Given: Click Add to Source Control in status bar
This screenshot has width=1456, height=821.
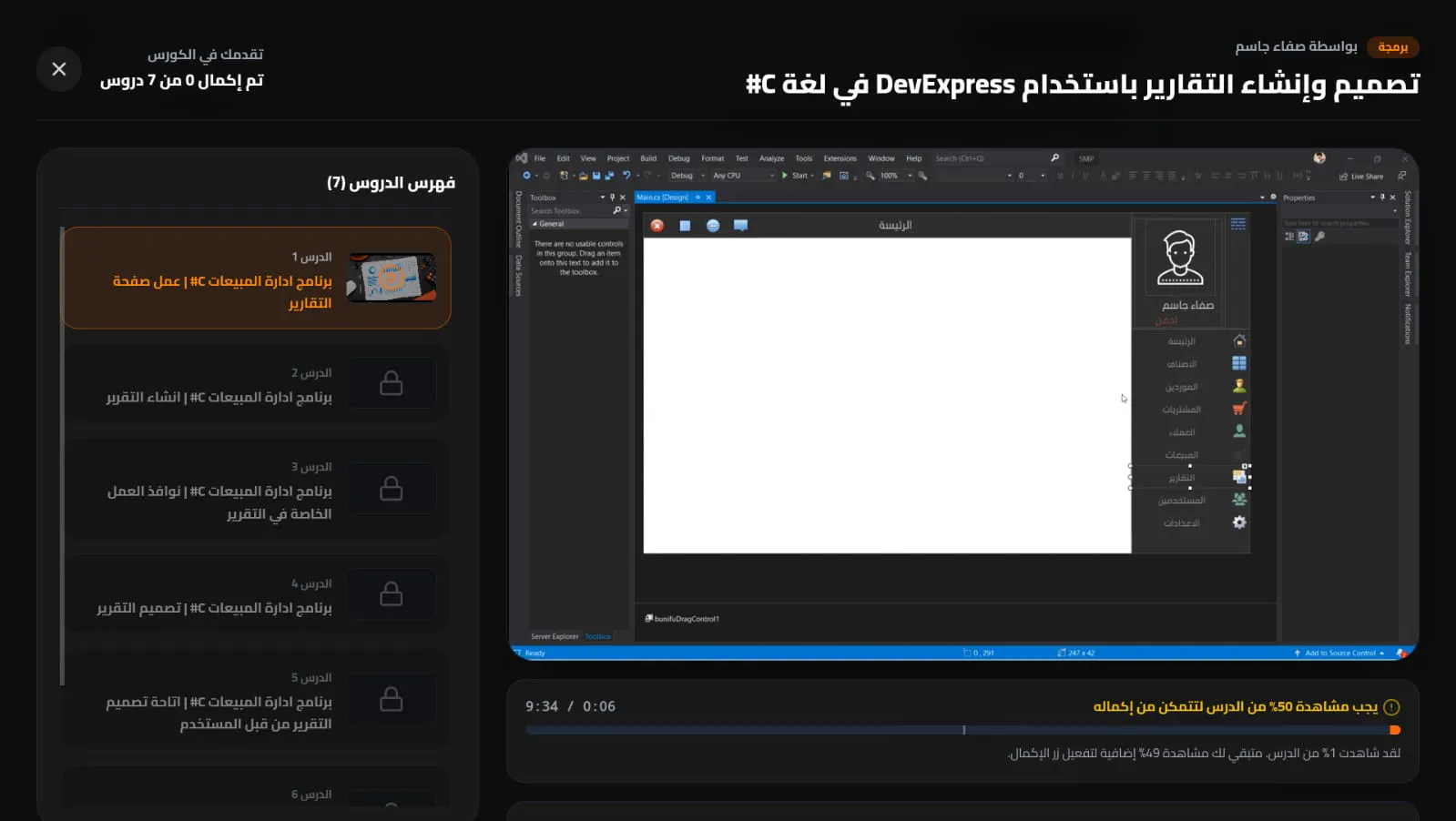Looking at the screenshot, I should (x=1339, y=654).
